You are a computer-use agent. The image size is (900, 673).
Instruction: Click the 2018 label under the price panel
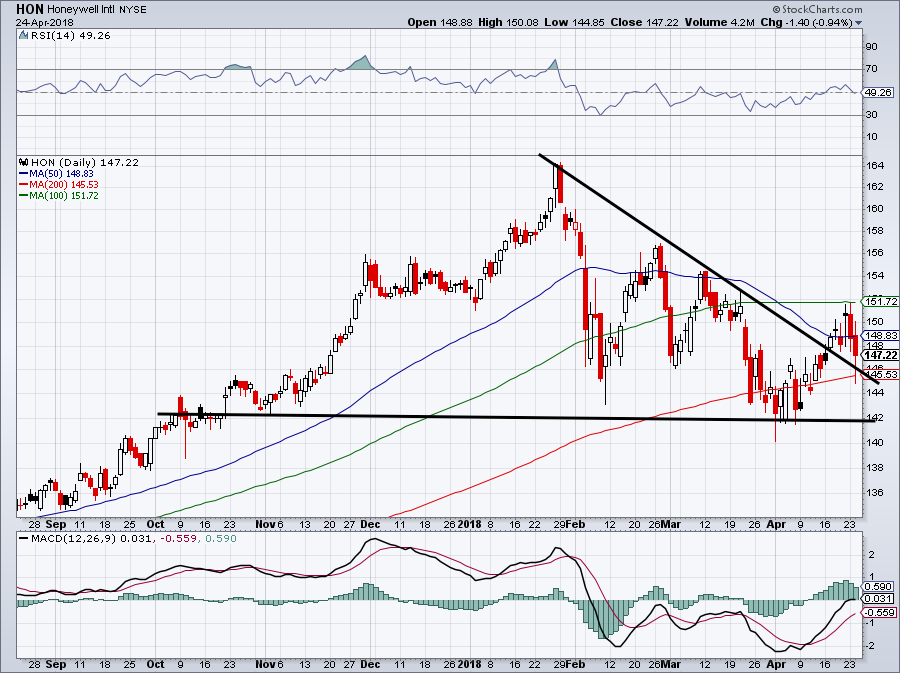coord(470,524)
